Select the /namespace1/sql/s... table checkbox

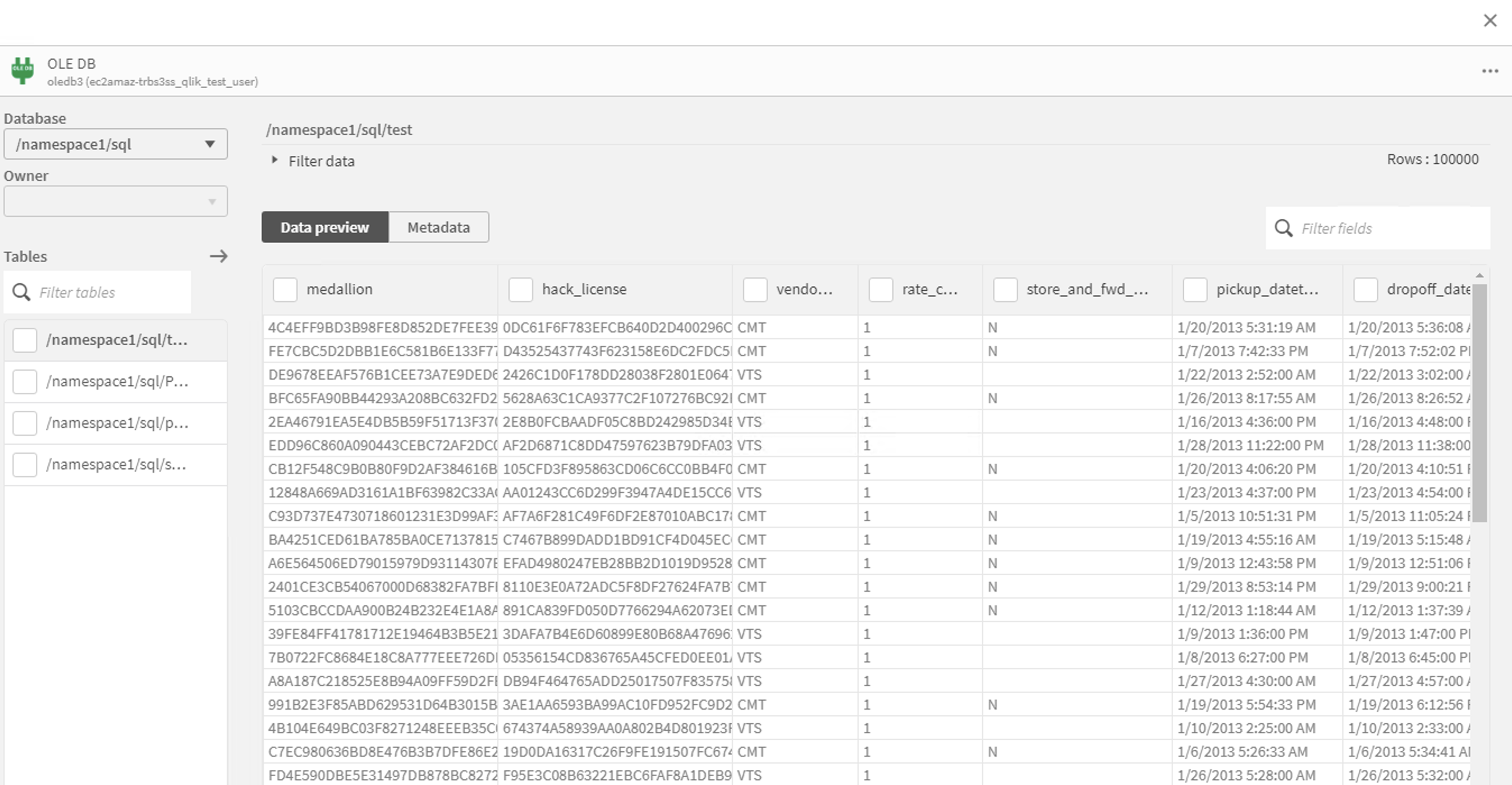25,464
